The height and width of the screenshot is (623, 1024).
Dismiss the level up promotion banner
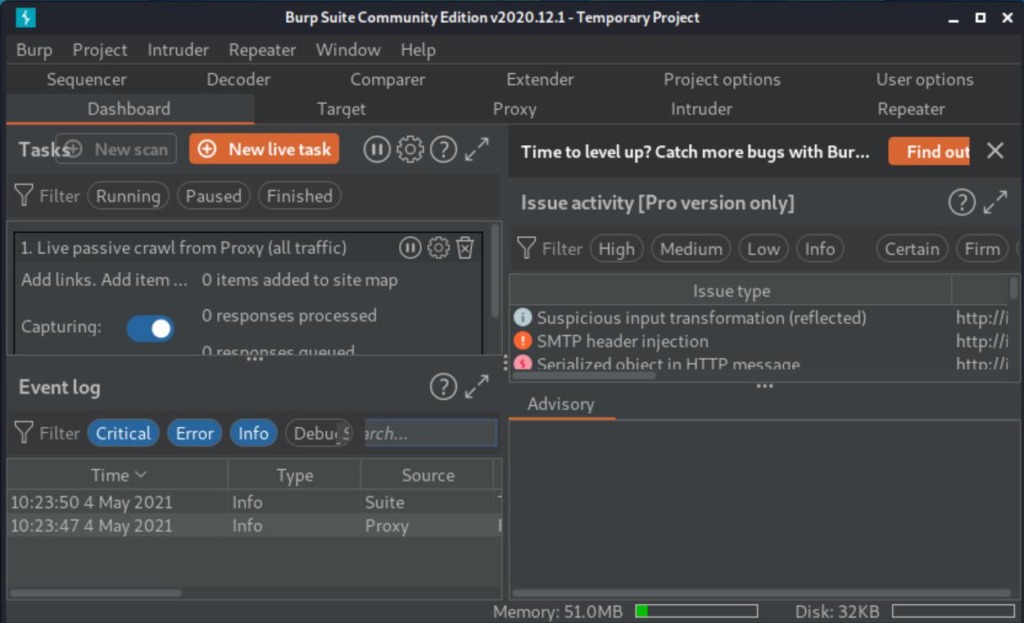point(995,151)
